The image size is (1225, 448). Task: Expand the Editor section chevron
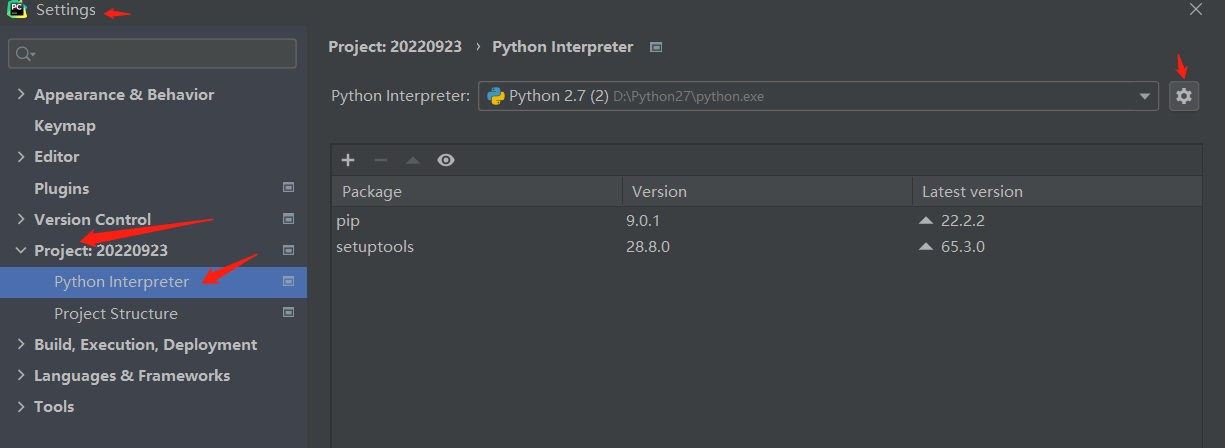coord(22,156)
